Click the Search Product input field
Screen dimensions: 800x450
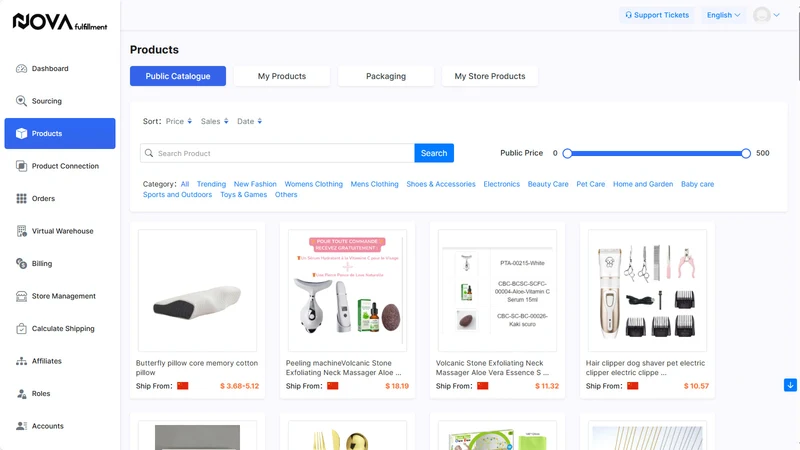coord(278,153)
